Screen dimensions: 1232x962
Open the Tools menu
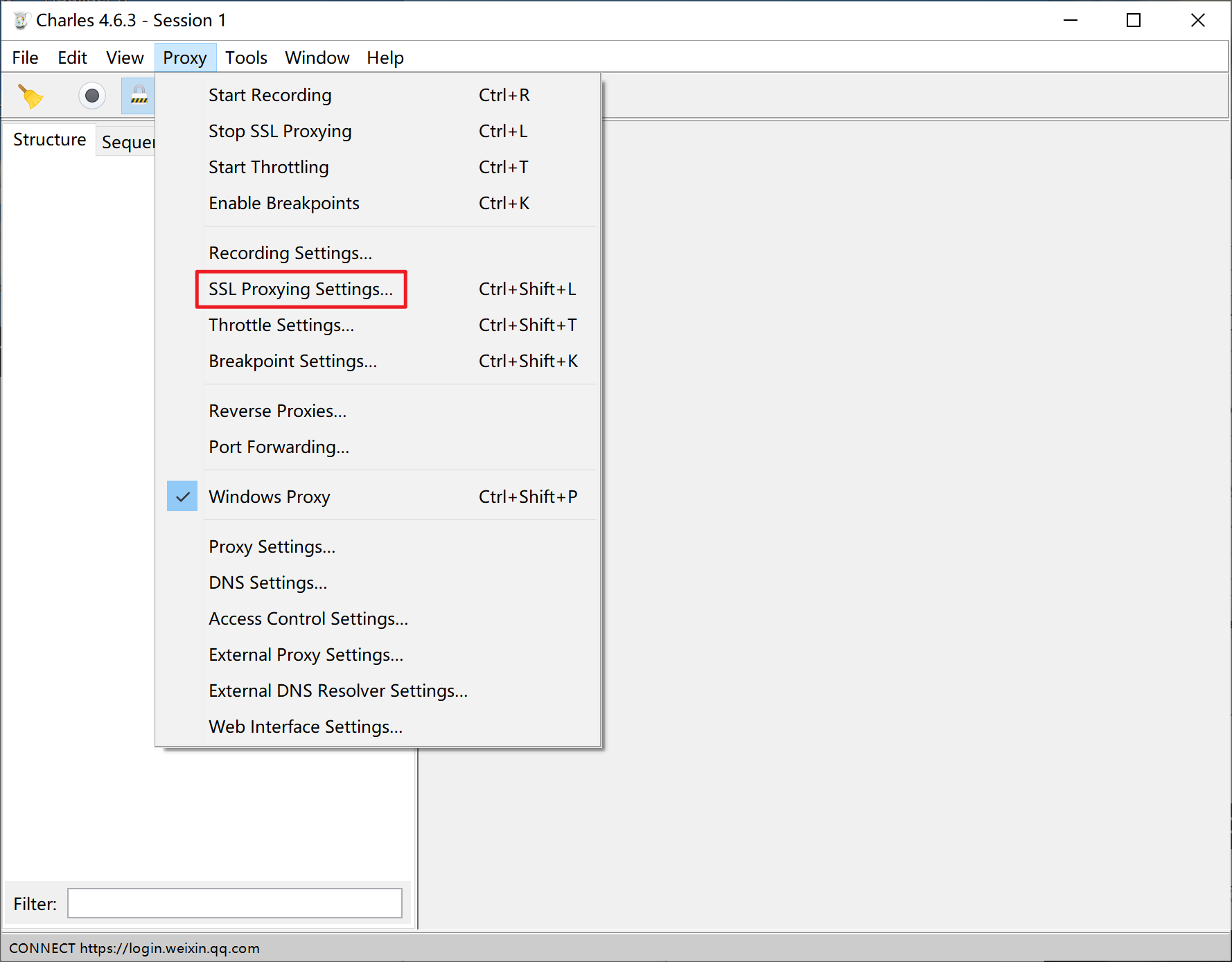coord(246,57)
